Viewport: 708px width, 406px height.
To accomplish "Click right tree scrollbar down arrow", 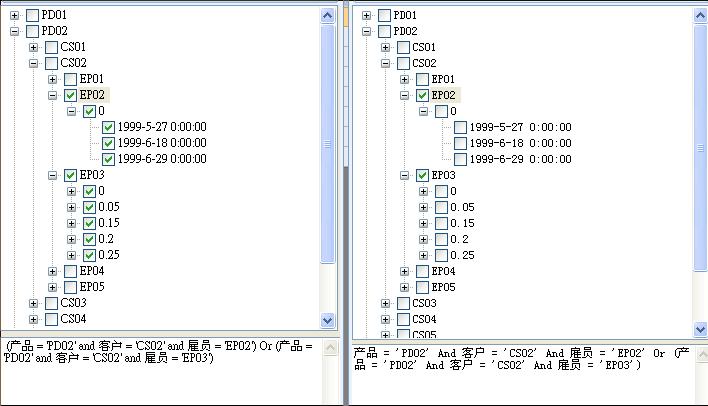I will (700, 329).
